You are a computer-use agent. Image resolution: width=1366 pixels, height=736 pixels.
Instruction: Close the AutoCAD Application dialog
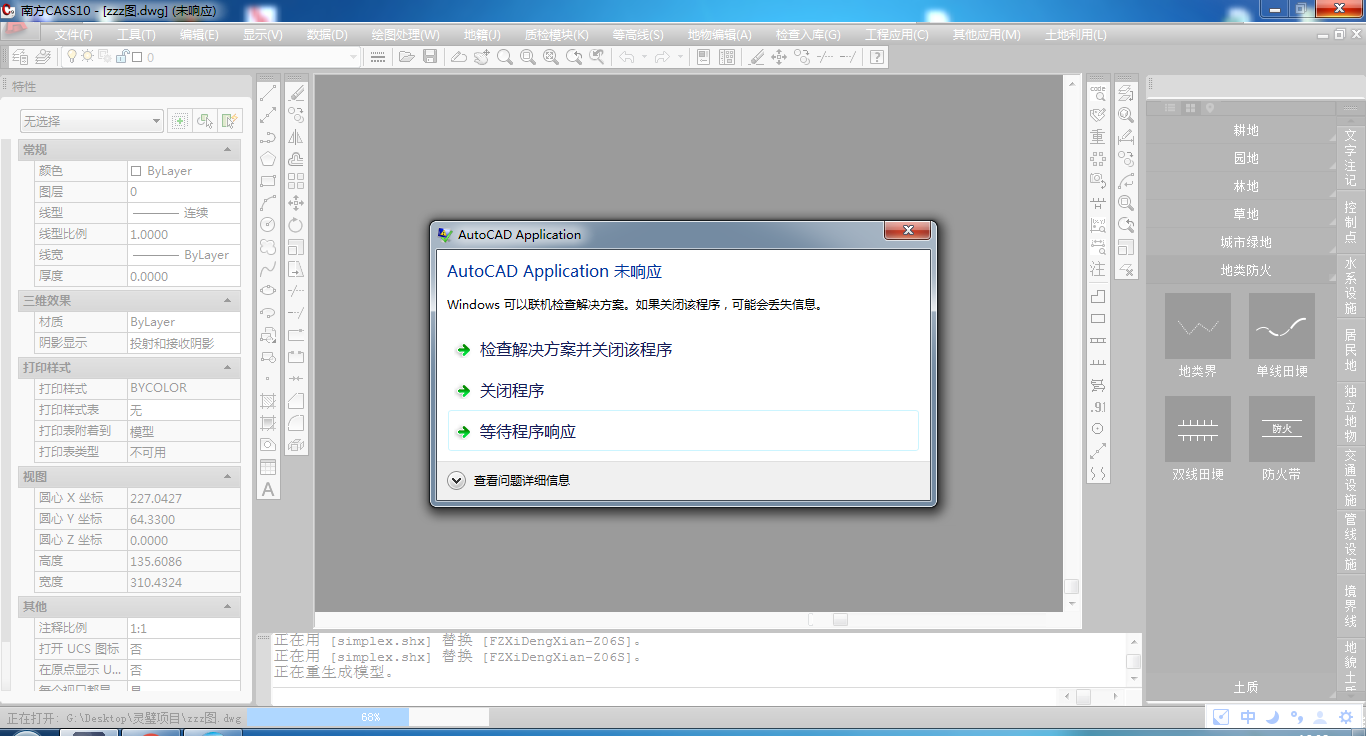point(908,232)
